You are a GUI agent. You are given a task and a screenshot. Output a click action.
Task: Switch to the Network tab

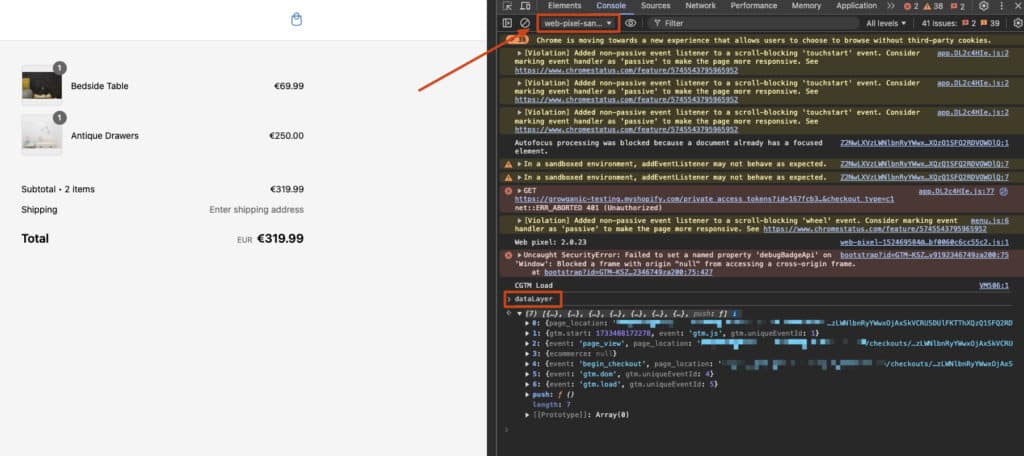tap(700, 5)
